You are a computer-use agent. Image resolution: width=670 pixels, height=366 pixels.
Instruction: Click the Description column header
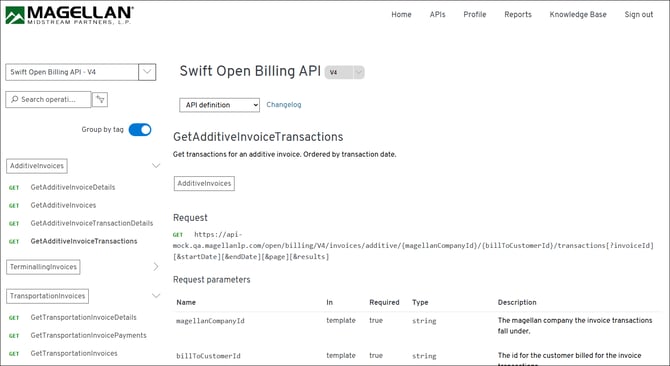517,302
